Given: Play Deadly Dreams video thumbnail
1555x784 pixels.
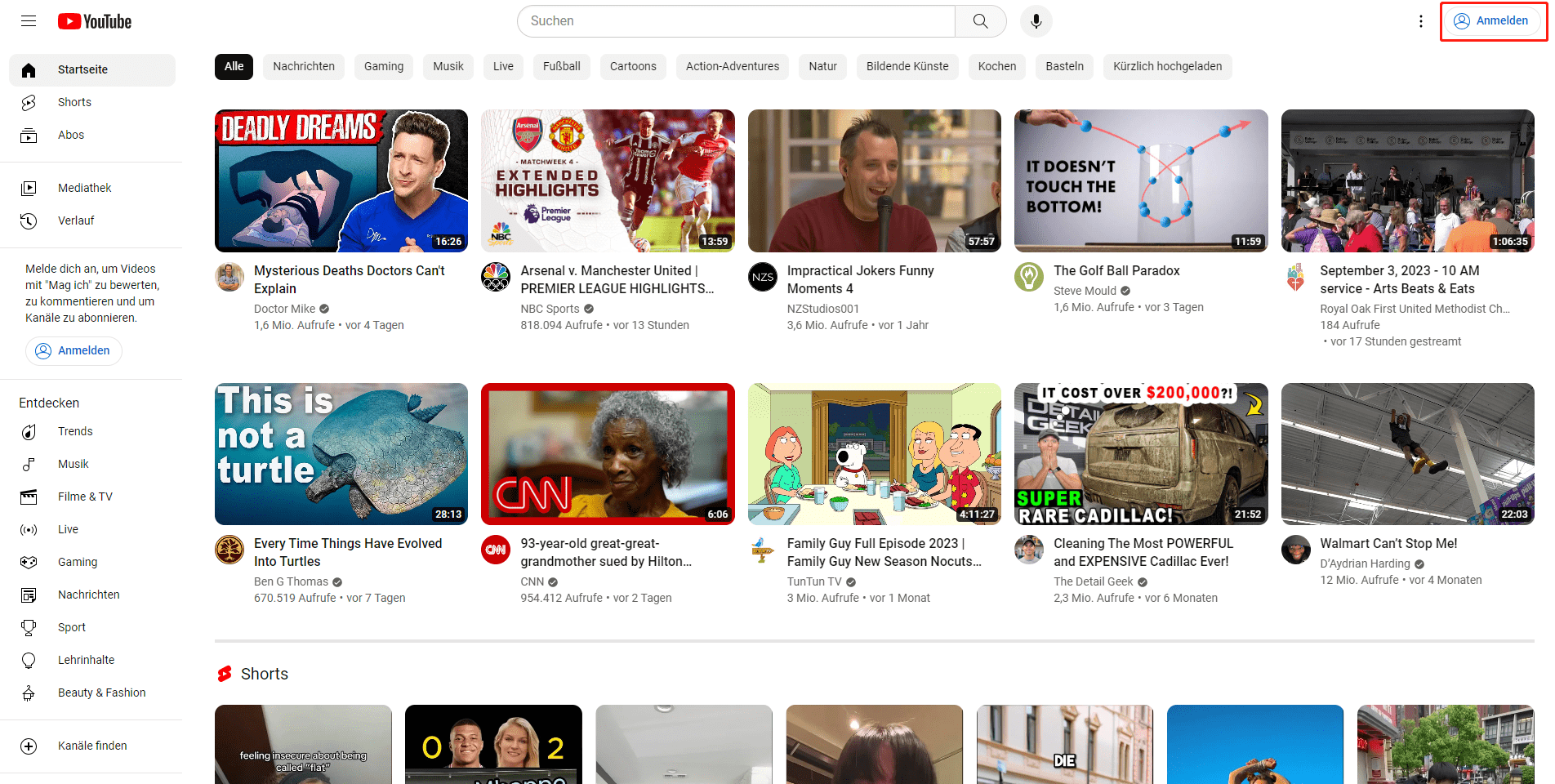Looking at the screenshot, I should 341,180.
